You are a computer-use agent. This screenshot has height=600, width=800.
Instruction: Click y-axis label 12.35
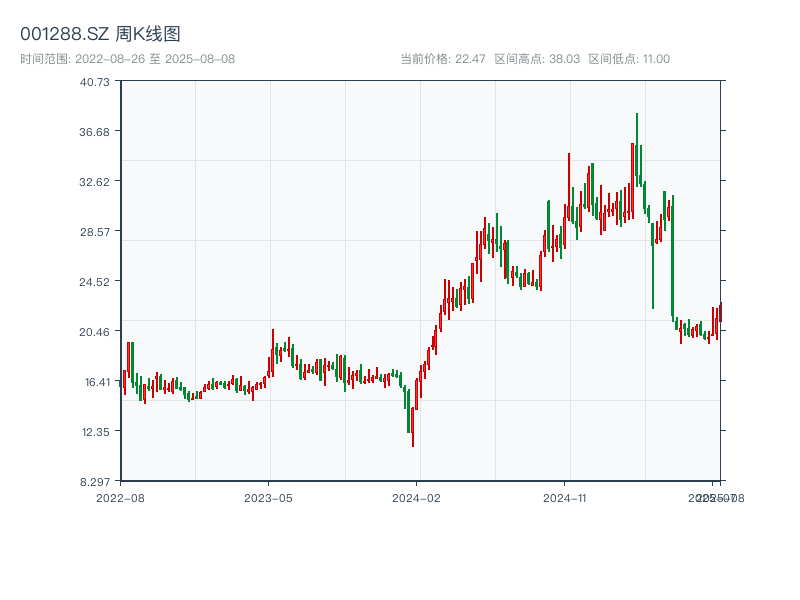[96, 432]
